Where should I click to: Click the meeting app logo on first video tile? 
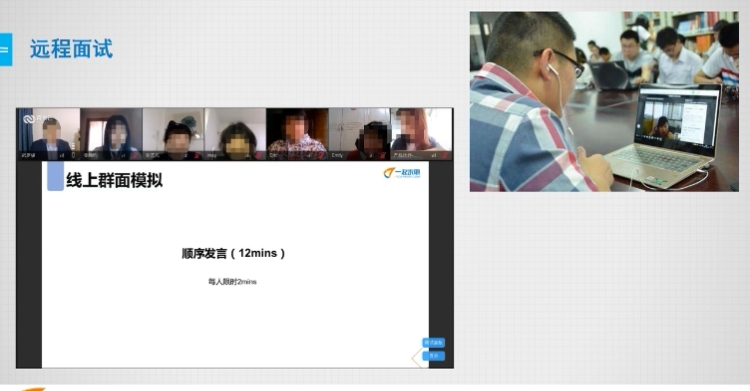(x=29, y=119)
